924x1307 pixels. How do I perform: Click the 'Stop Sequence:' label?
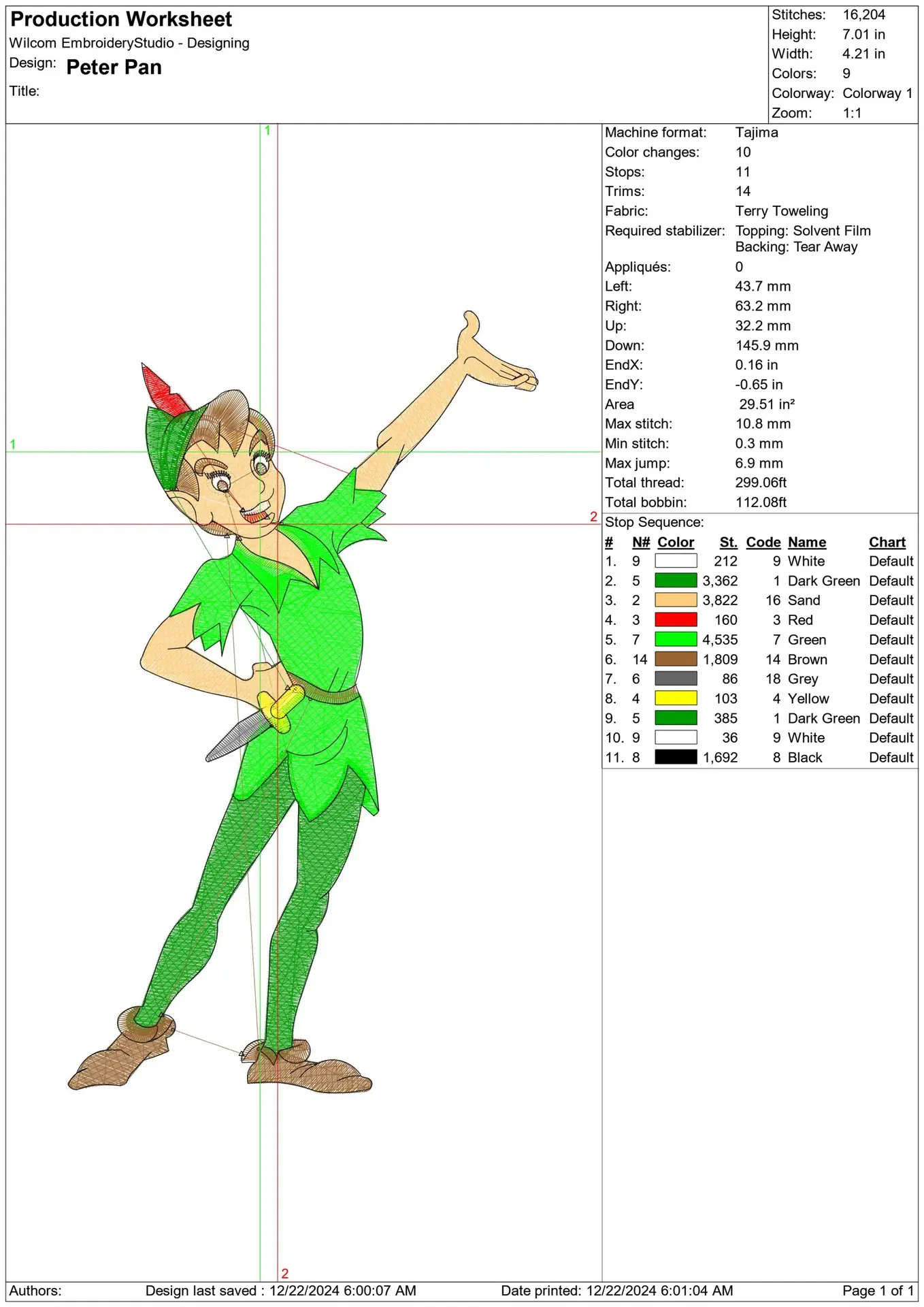[655, 522]
